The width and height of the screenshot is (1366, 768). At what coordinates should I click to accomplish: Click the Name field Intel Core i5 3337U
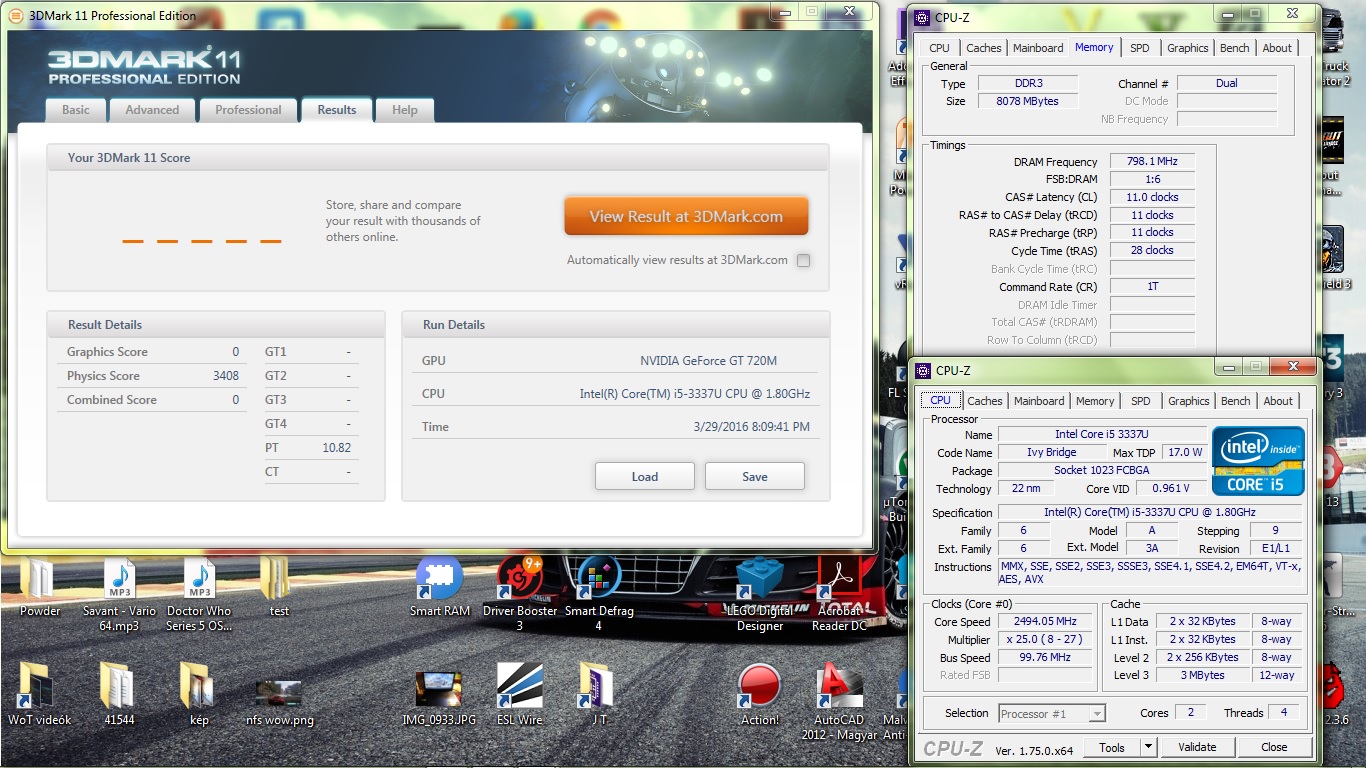click(x=1101, y=434)
